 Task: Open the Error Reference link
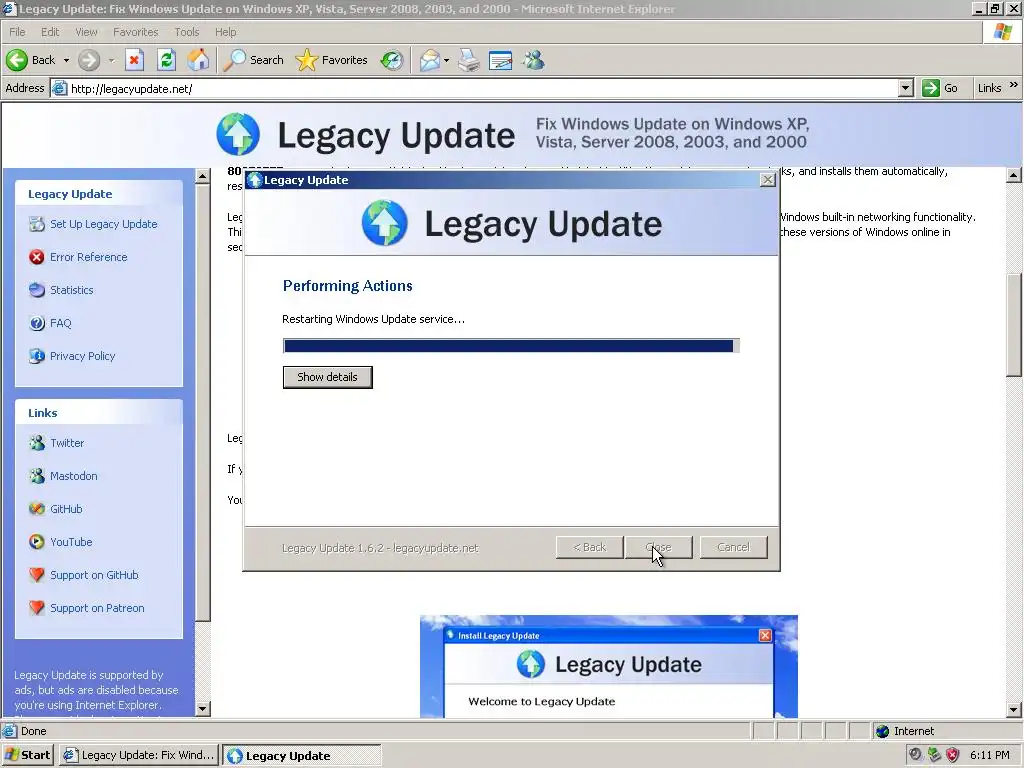pos(89,257)
